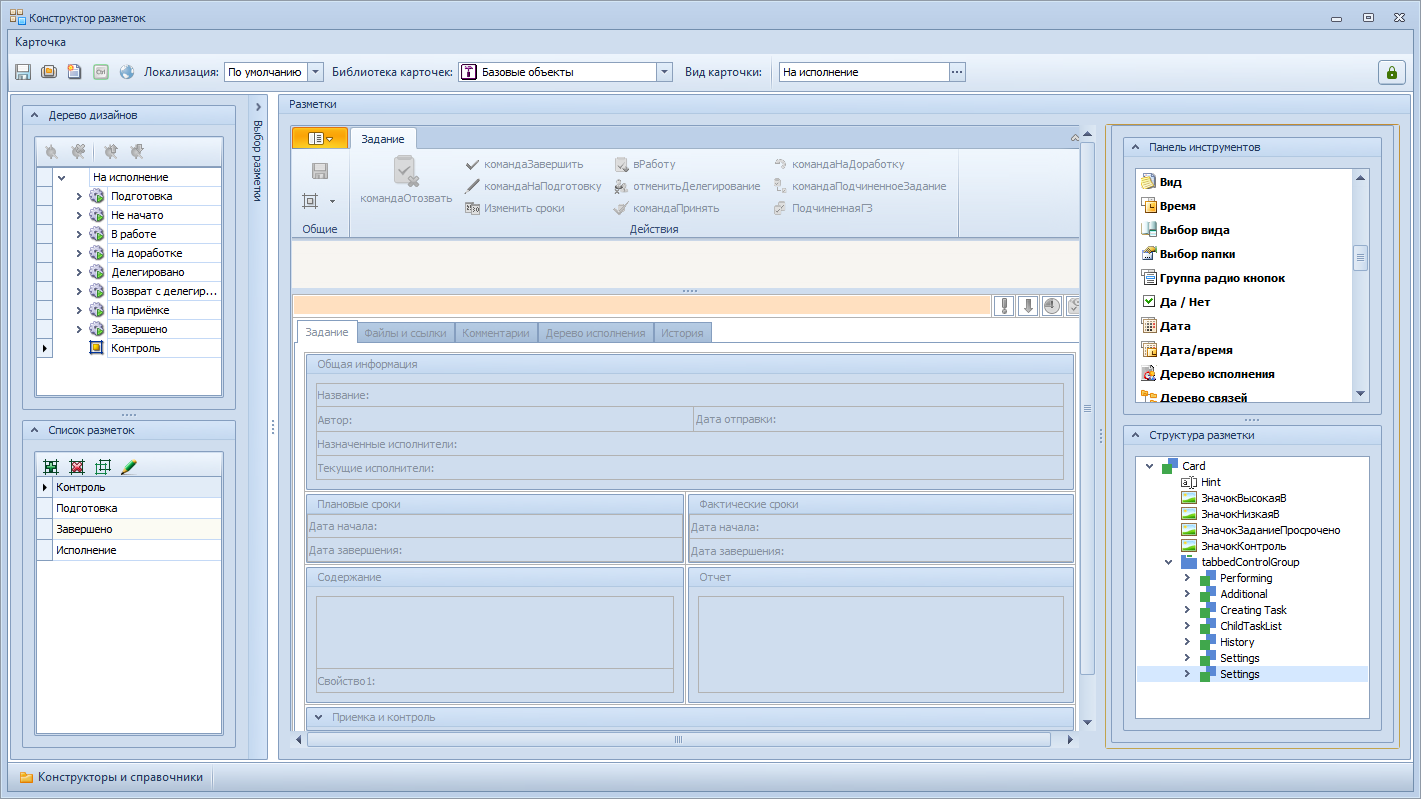The width and height of the screenshot is (1421, 799).
Task: Collapse the Панель инструментов panel
Action: (1135, 147)
